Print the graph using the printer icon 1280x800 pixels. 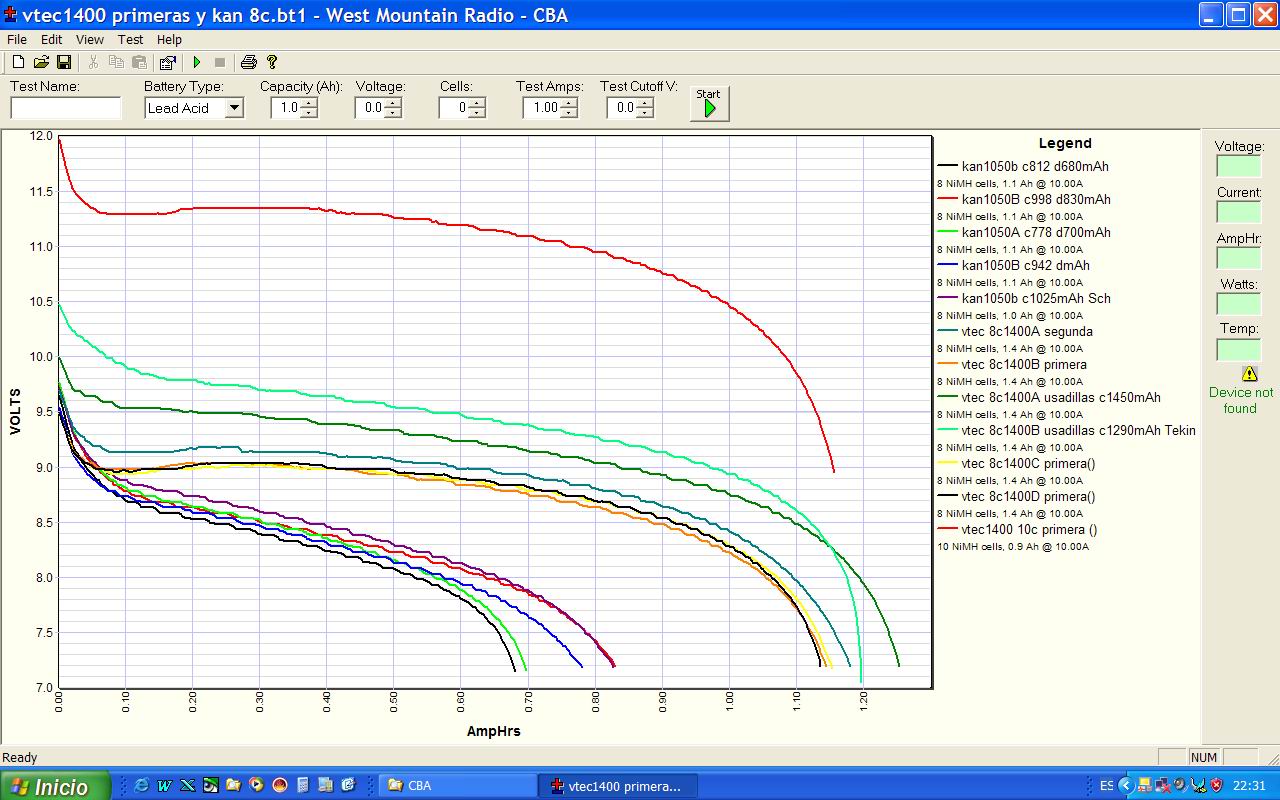248,62
